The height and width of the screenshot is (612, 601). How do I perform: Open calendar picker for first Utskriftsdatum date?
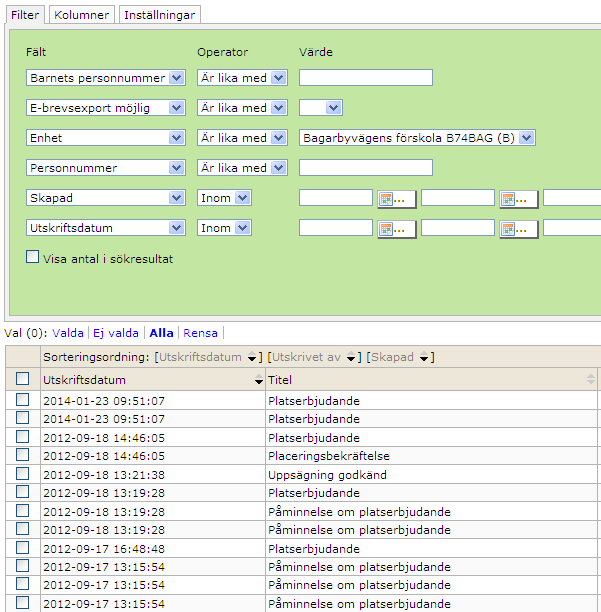point(397,229)
